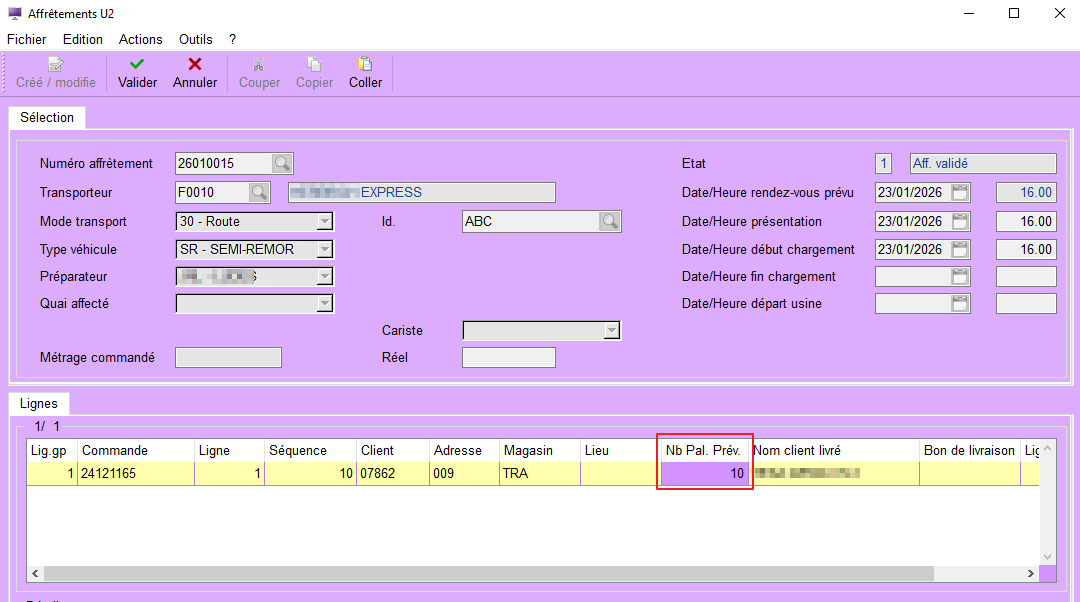Expand the Mode transport dropdown

point(324,221)
